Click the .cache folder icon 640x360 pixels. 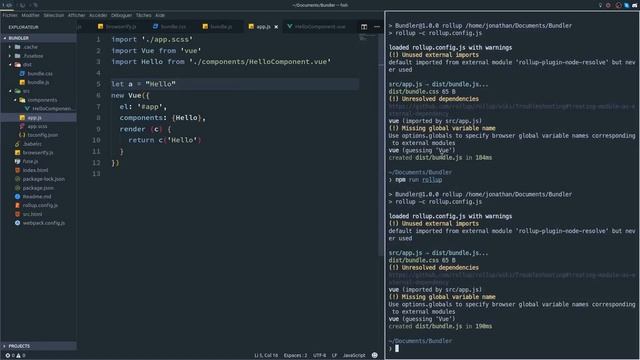(x=18, y=47)
